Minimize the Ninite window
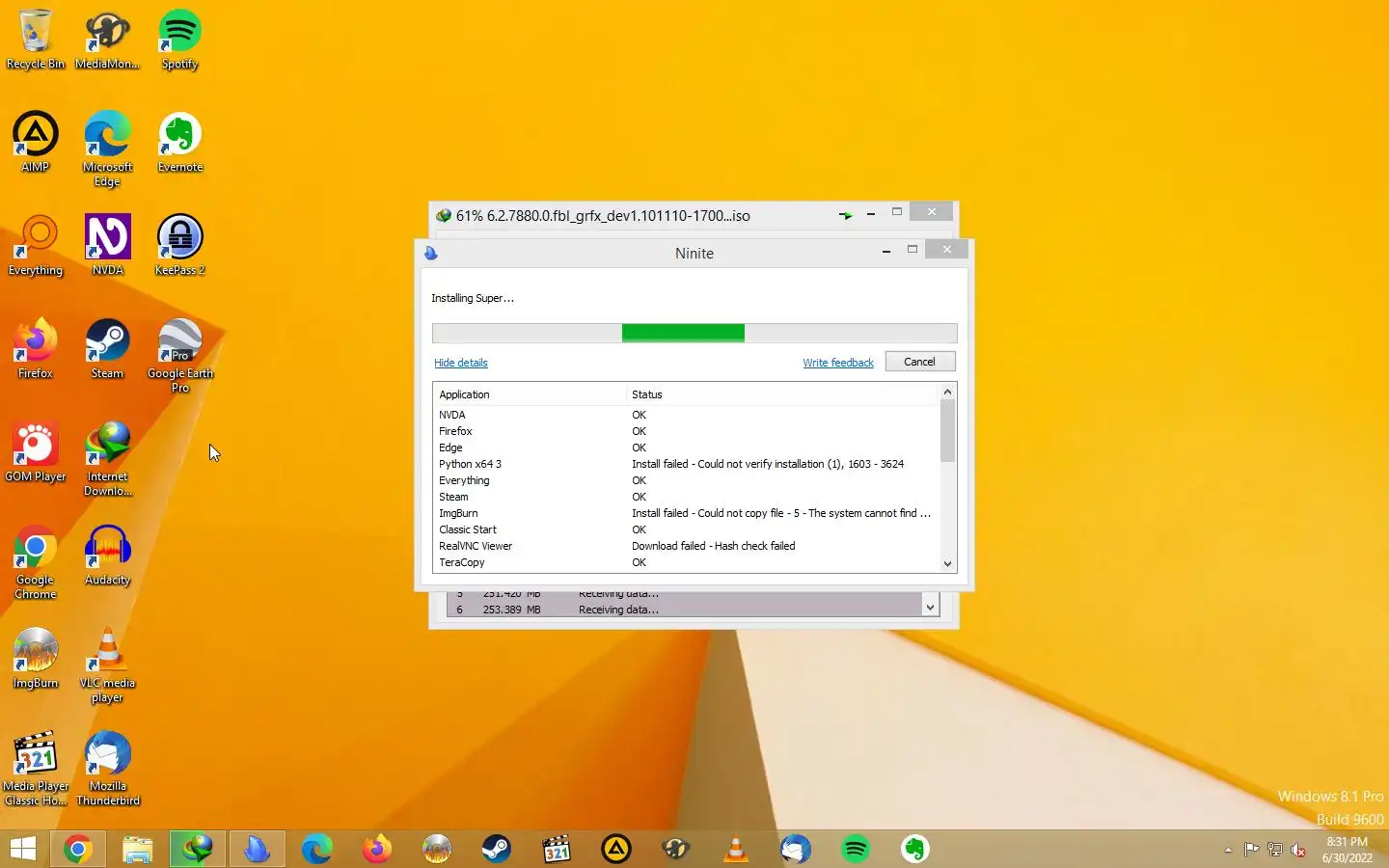Viewport: 1389px width, 868px height. pos(885,251)
